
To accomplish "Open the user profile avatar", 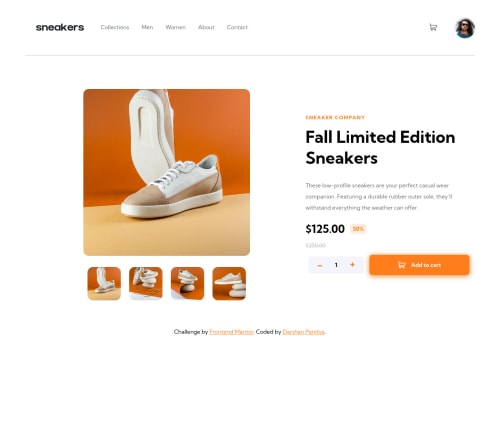I will (465, 28).
